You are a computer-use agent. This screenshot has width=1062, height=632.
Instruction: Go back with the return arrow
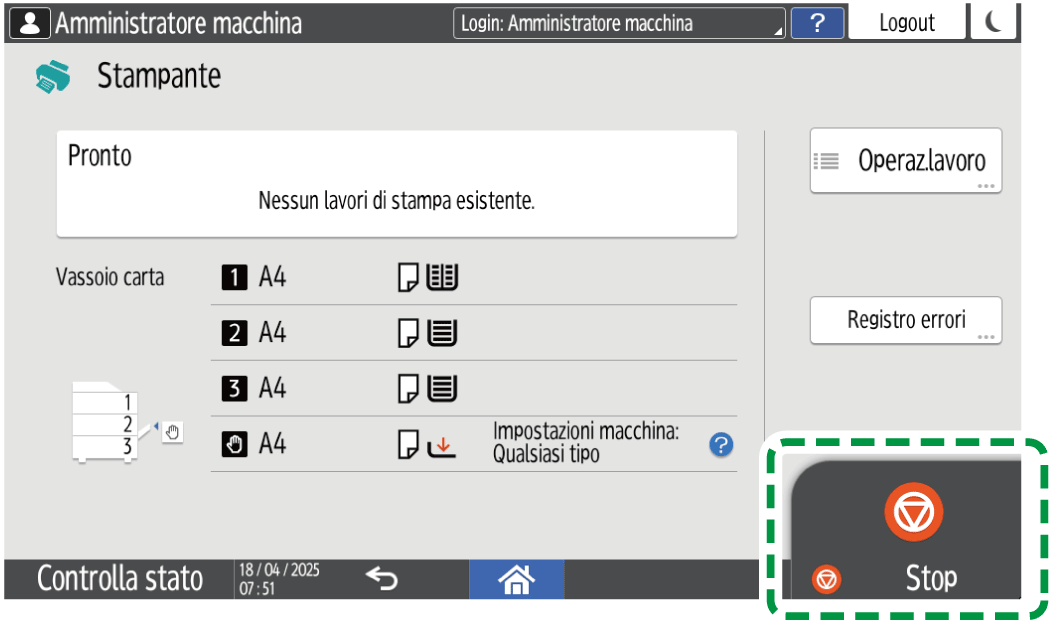[382, 579]
